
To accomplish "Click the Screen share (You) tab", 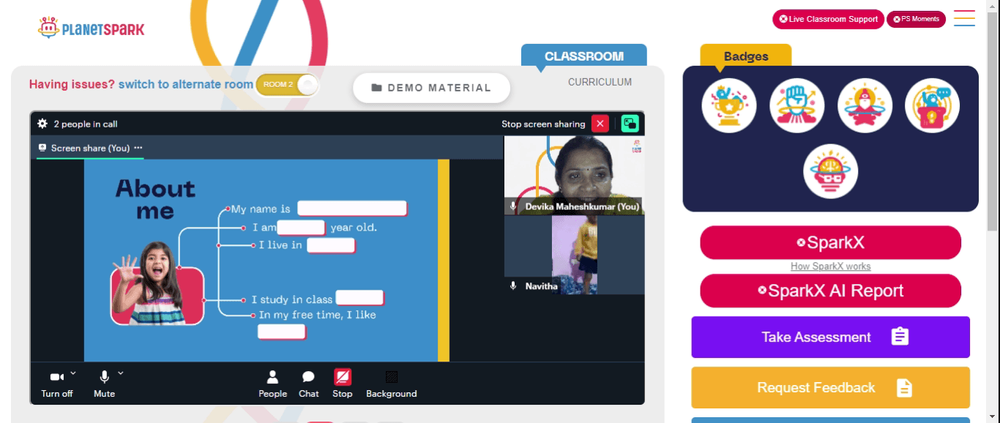I will tap(89, 148).
